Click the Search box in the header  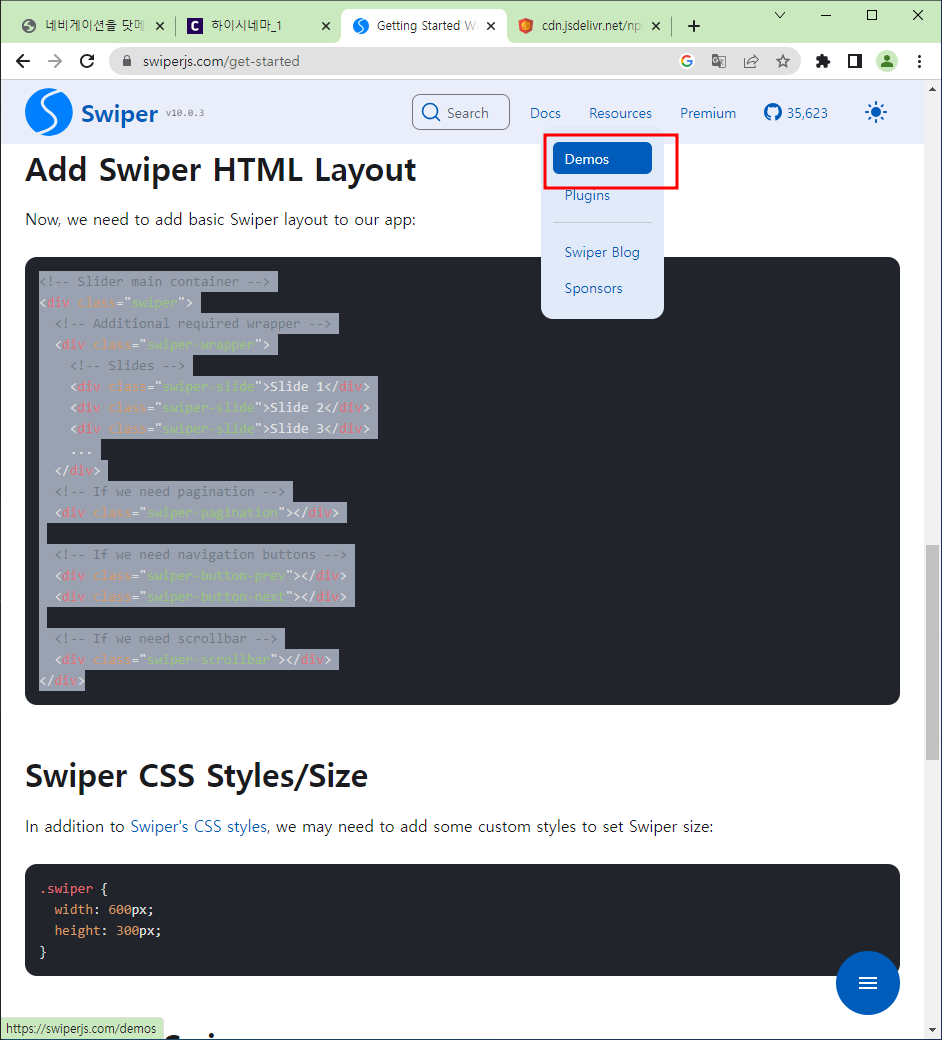460,112
